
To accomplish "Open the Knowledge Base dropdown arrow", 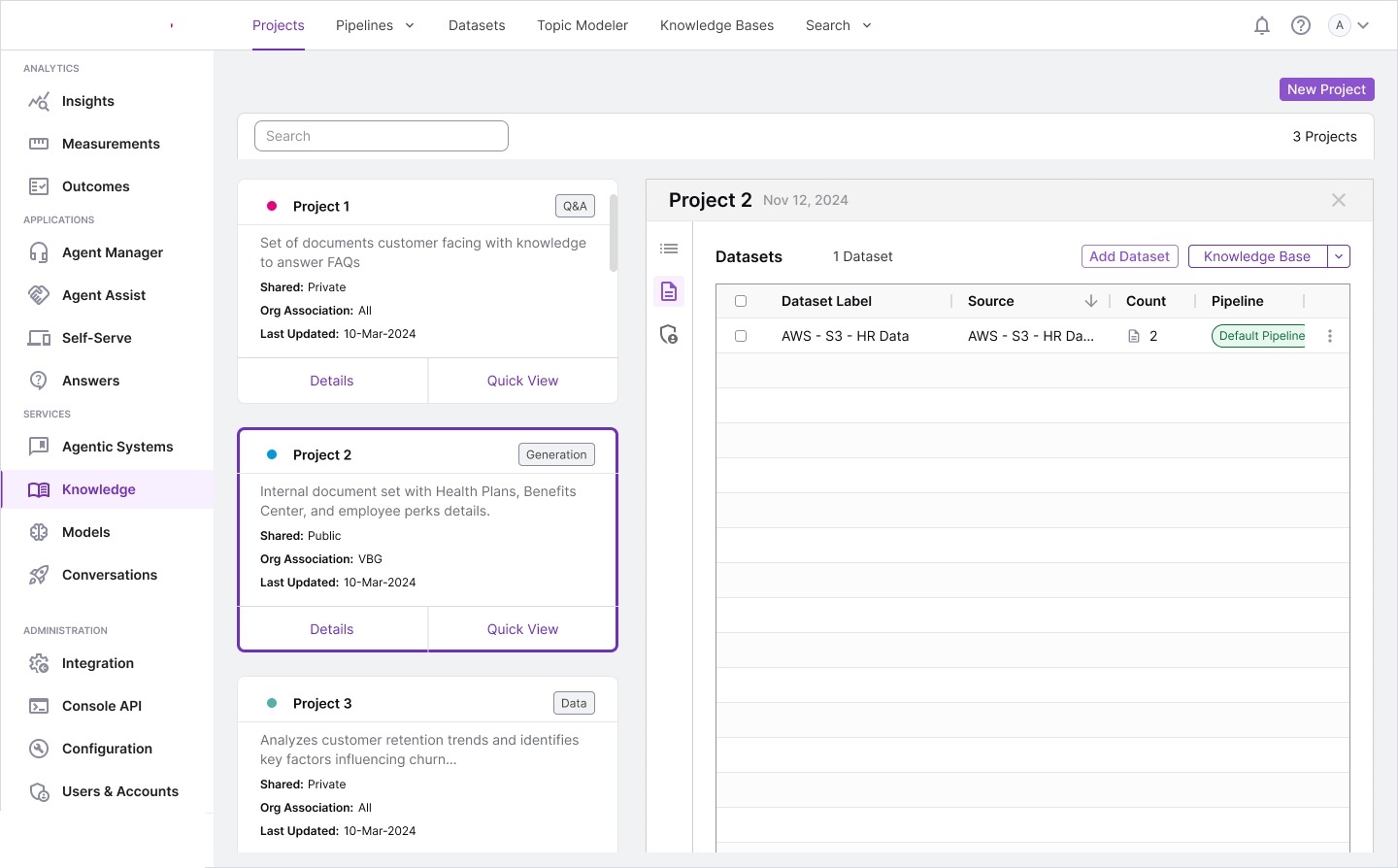I will 1339,256.
